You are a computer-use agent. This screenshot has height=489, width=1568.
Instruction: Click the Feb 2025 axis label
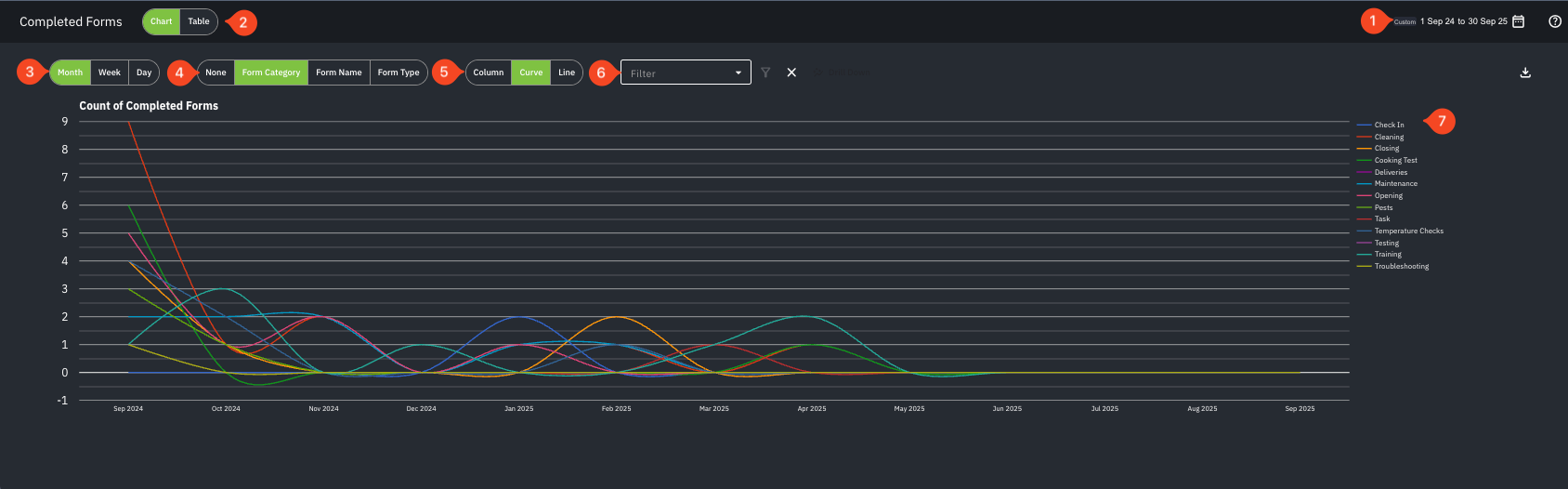pos(616,408)
